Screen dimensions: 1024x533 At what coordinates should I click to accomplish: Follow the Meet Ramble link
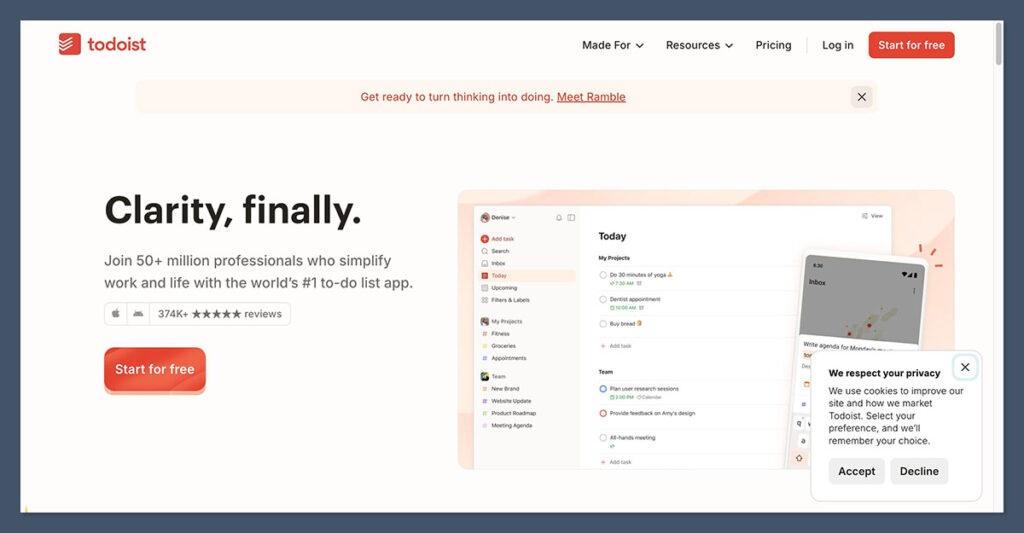click(x=591, y=97)
